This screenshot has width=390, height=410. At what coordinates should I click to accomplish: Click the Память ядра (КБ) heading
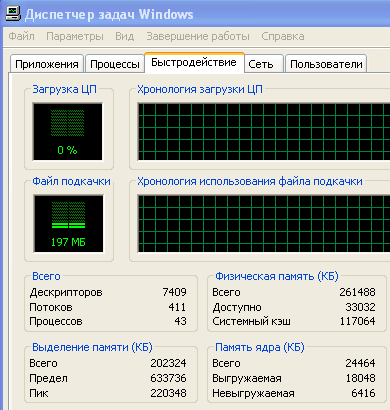tap(260, 347)
